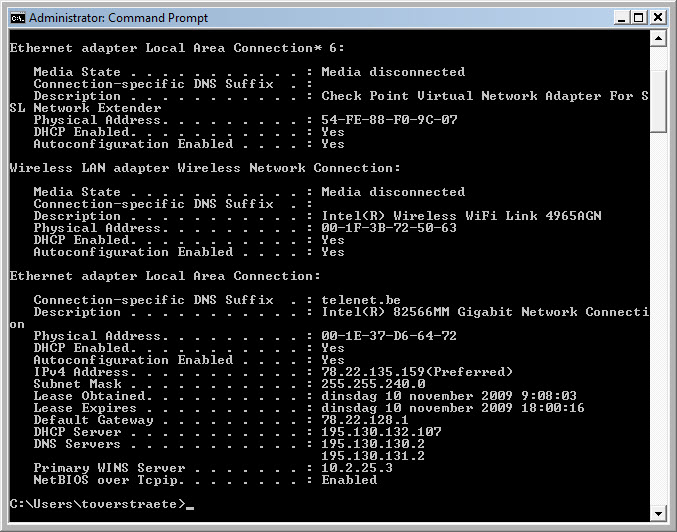This screenshot has height=532, width=677.
Task: Click physical address 54-FE-88-F0-9C-07
Action: tap(389, 120)
